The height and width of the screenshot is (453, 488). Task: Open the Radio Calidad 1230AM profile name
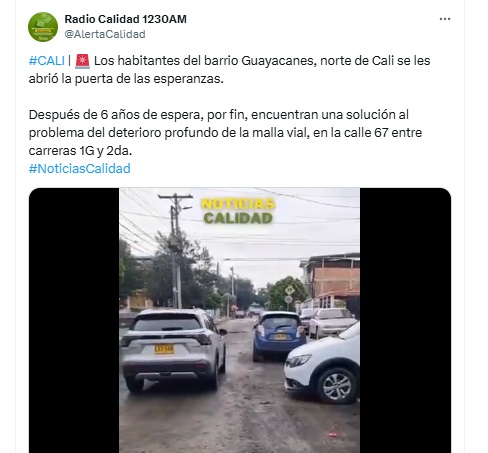125,19
